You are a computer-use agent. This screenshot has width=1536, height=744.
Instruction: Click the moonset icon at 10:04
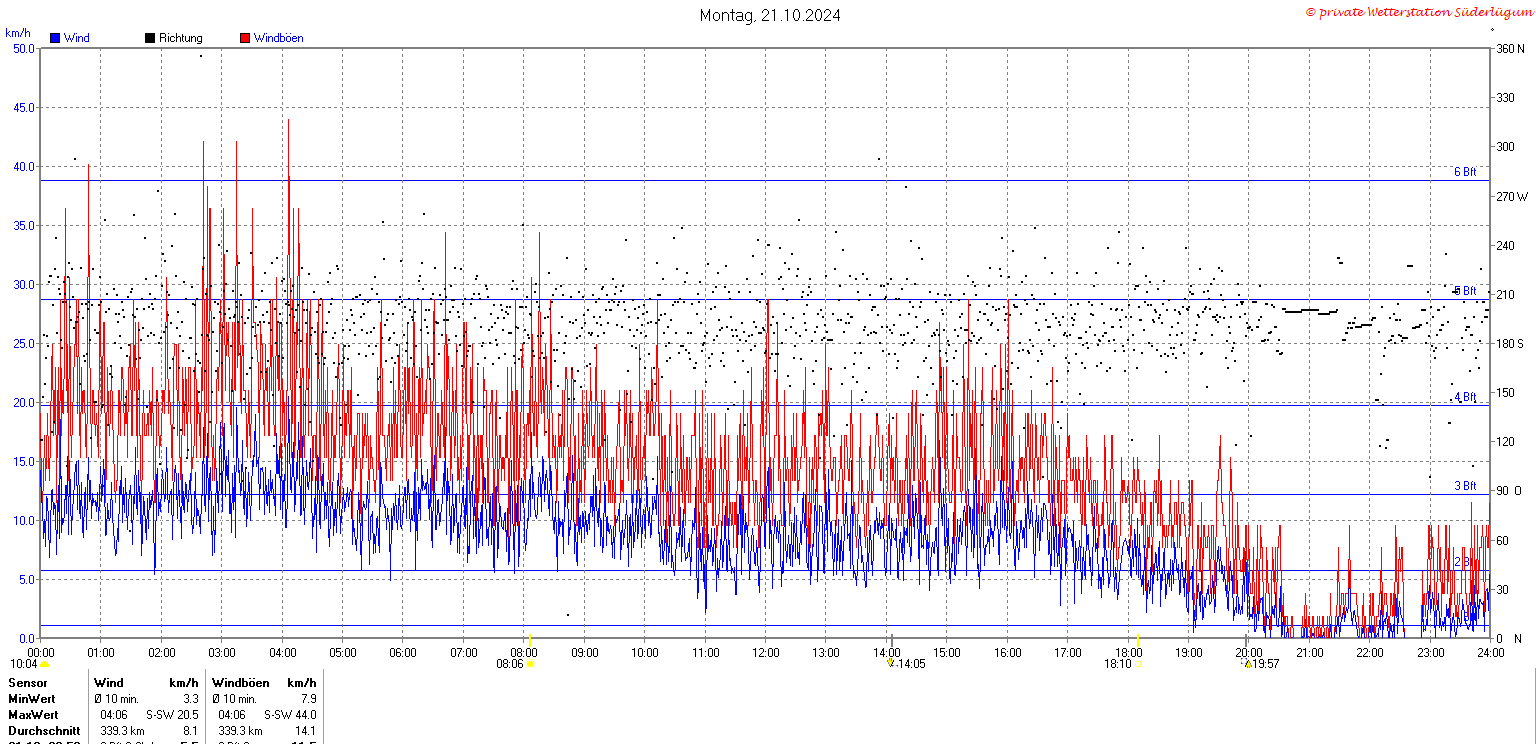[44, 664]
